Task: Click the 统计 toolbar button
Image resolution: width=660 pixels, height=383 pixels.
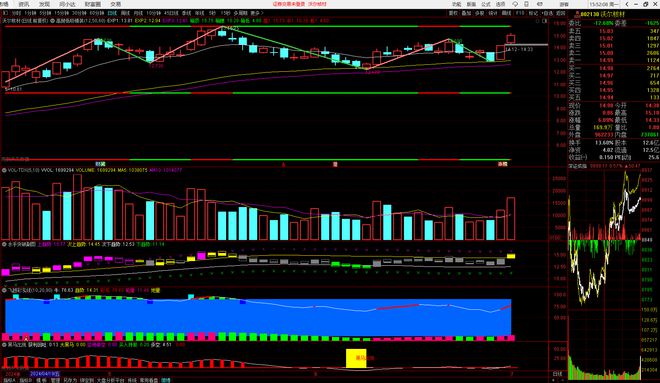Action: click(x=493, y=13)
